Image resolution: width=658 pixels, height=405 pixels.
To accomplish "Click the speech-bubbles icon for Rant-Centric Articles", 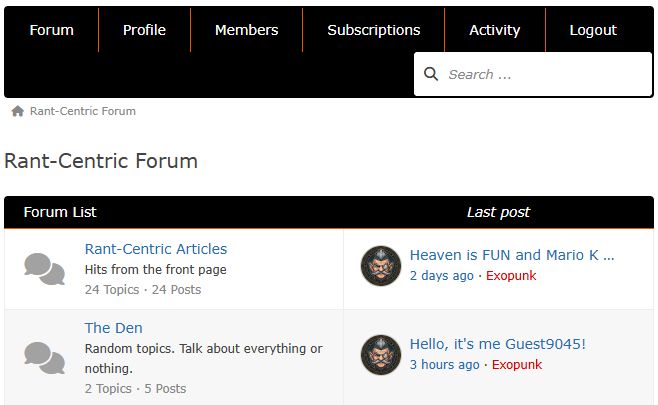I will click(44, 269).
